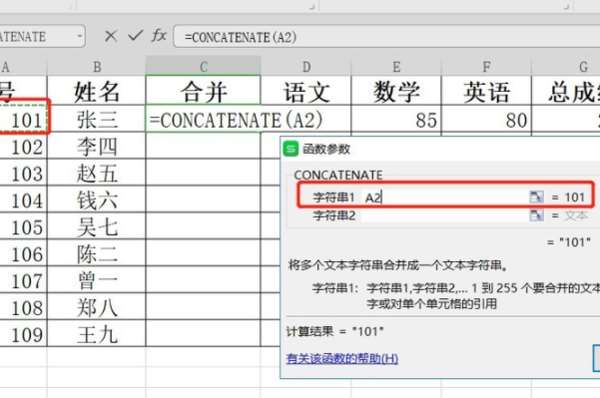Viewport: 600px width, 398px height.
Task: Select the name cell 陈二
Action: [96, 254]
